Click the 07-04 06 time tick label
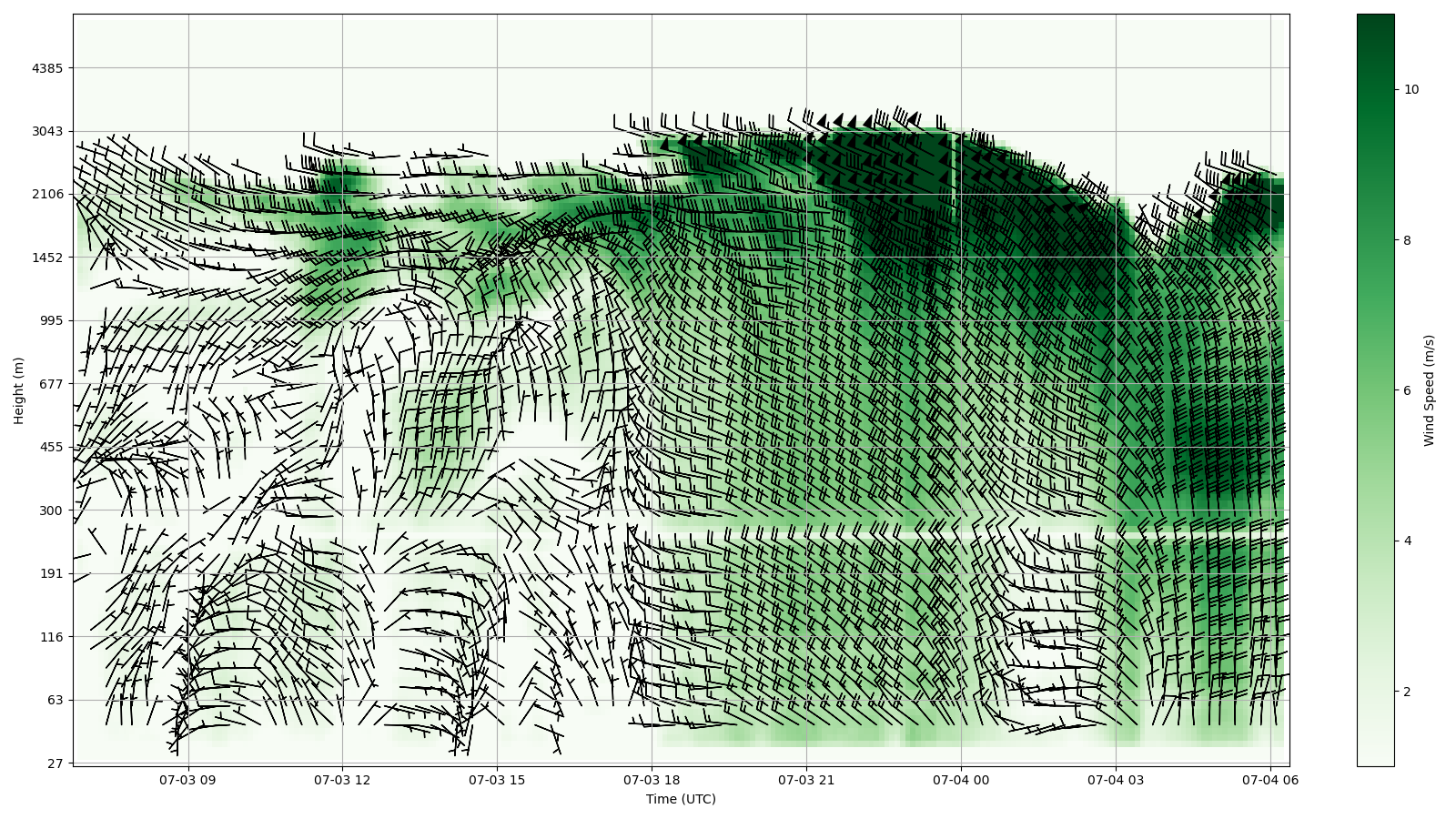Image resolution: width=1456 pixels, height=819 pixels. [x=1269, y=780]
